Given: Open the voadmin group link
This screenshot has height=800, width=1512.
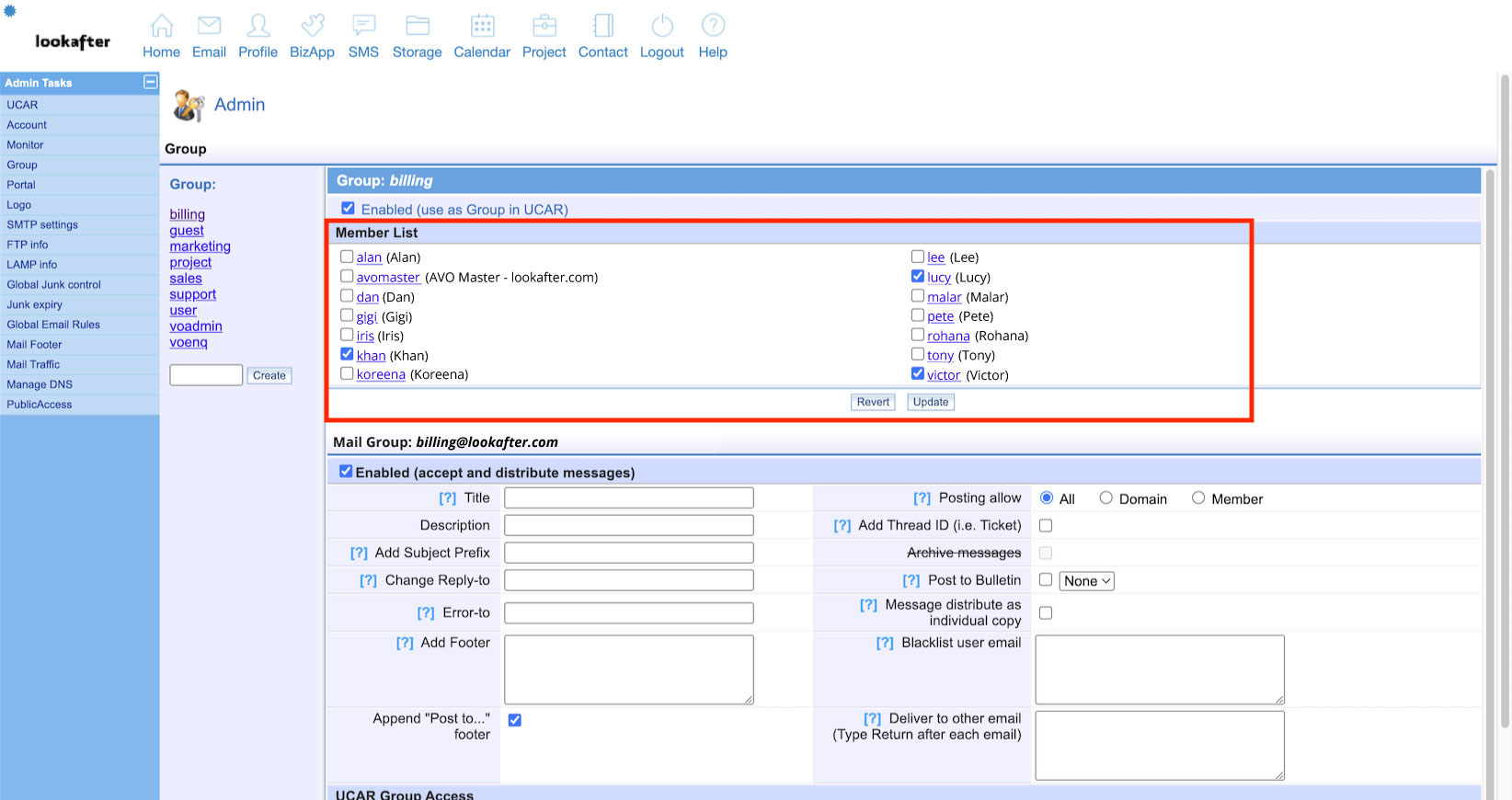Looking at the screenshot, I should point(196,326).
